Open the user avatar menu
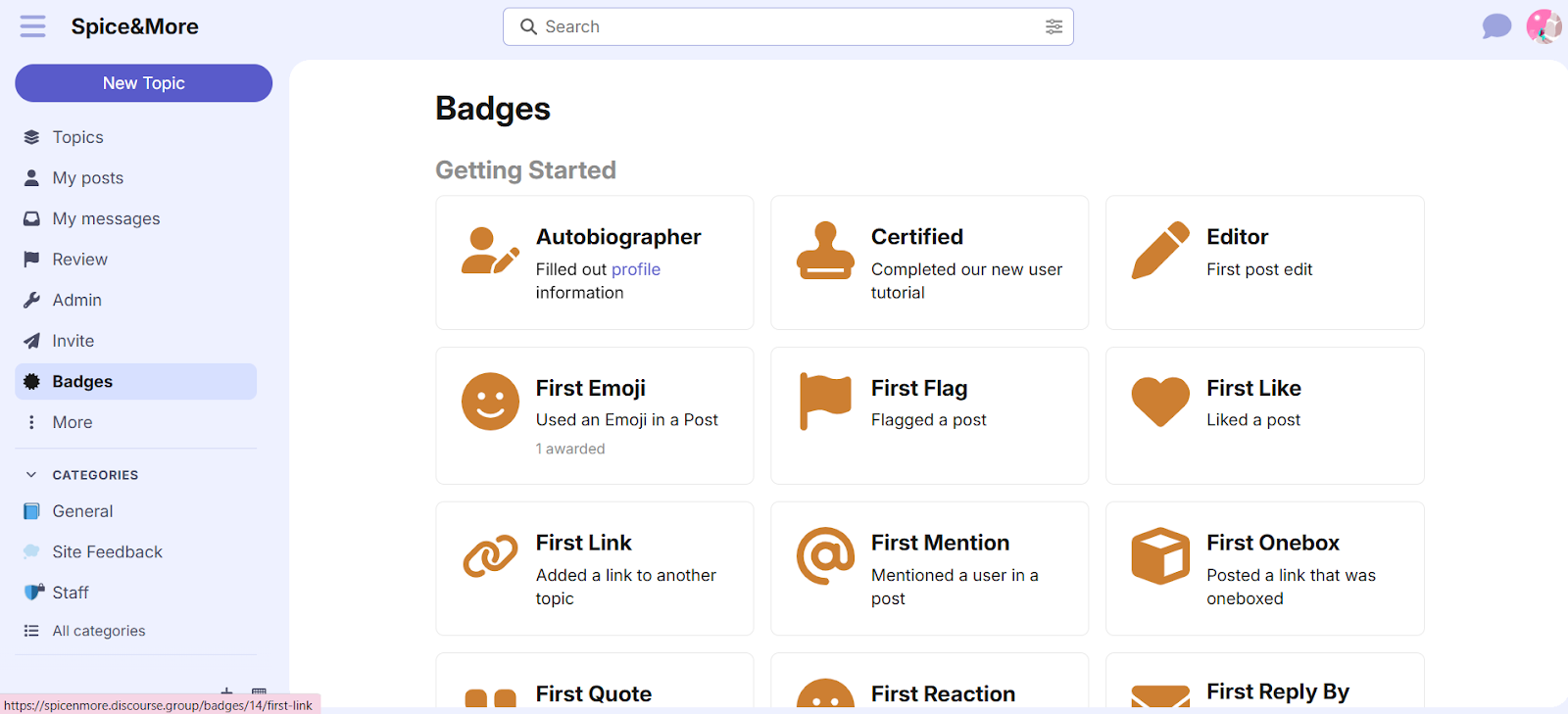 (1544, 26)
